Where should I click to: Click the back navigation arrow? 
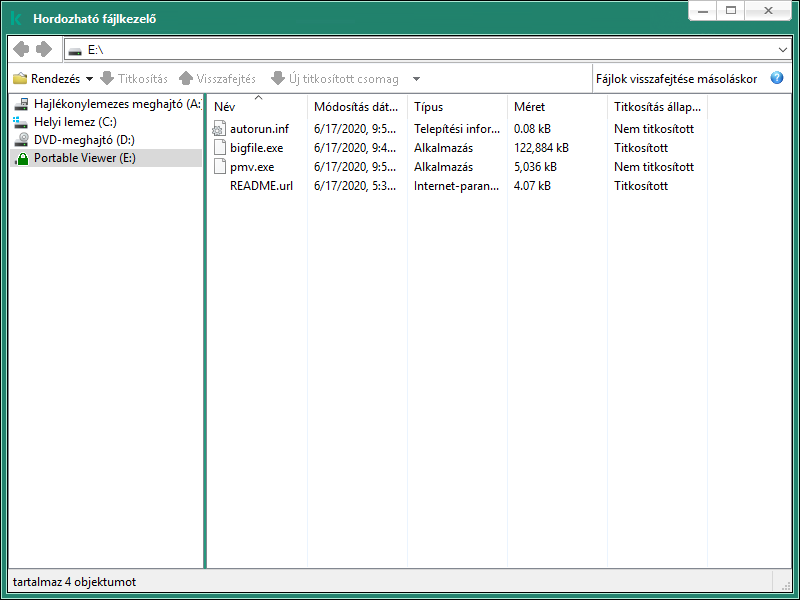(x=21, y=49)
